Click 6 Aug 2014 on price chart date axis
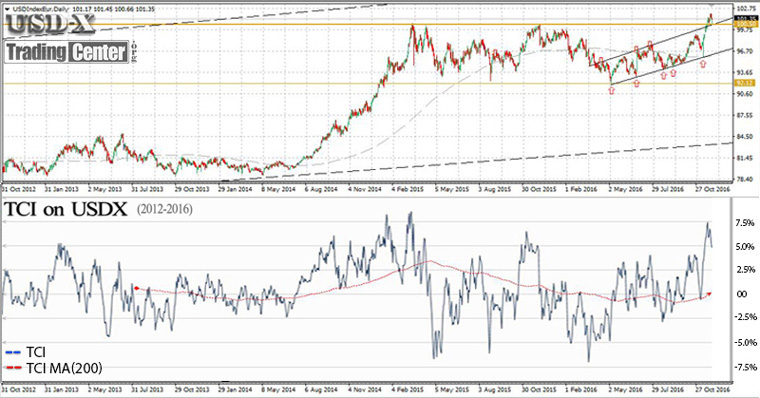Image resolution: width=760 pixels, height=398 pixels. 321,189
